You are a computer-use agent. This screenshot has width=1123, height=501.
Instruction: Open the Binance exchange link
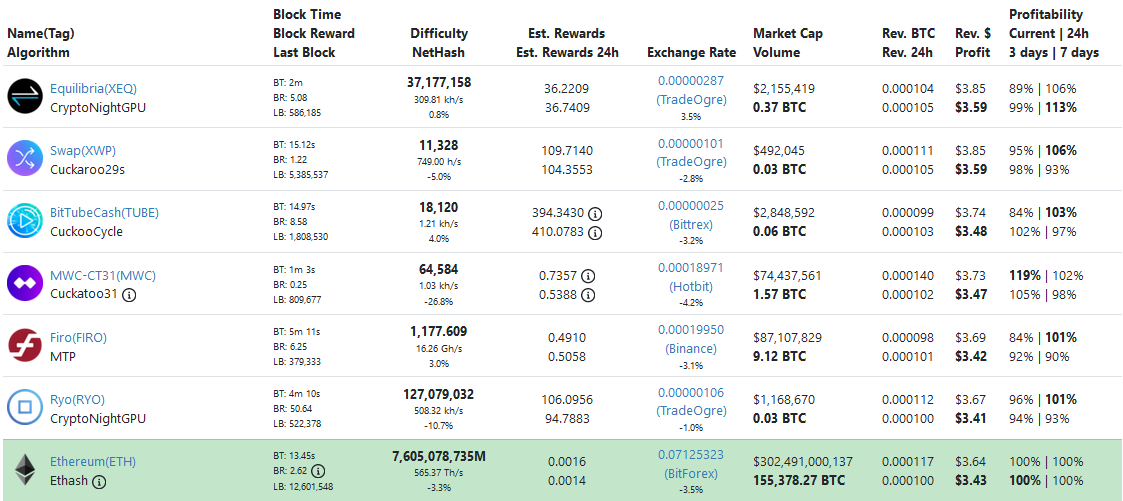(x=691, y=349)
